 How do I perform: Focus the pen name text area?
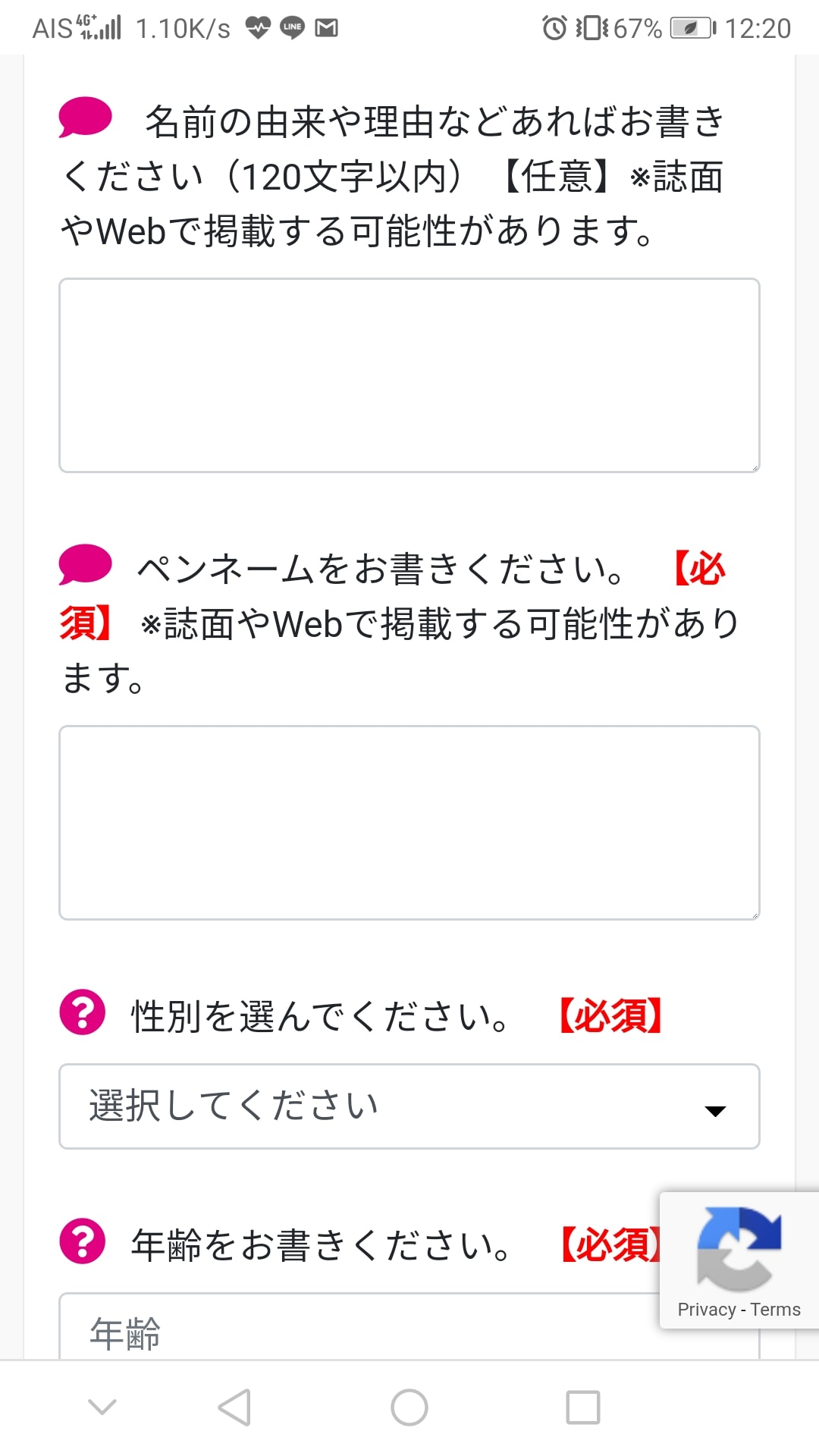pos(409,823)
